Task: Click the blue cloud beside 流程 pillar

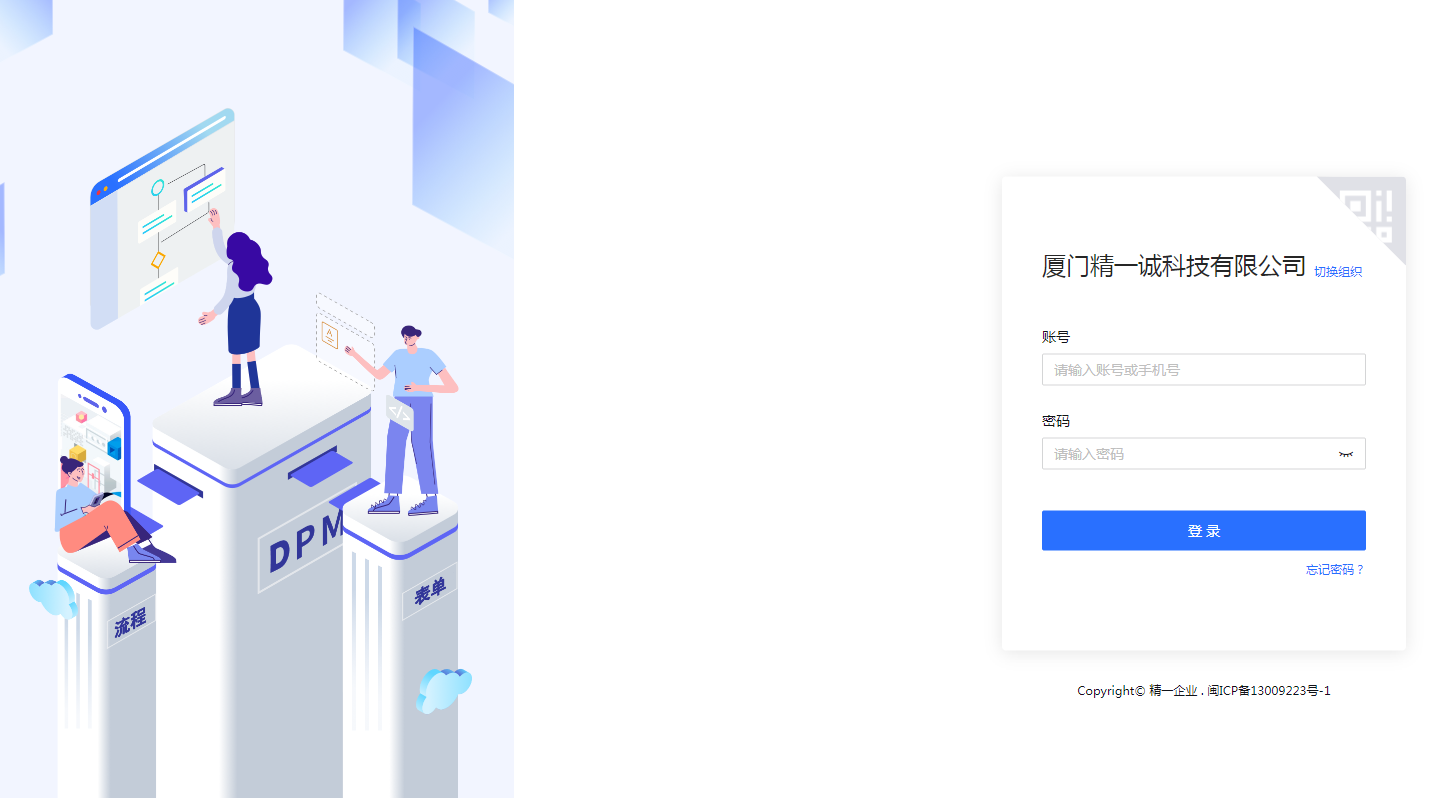Action: point(53,597)
